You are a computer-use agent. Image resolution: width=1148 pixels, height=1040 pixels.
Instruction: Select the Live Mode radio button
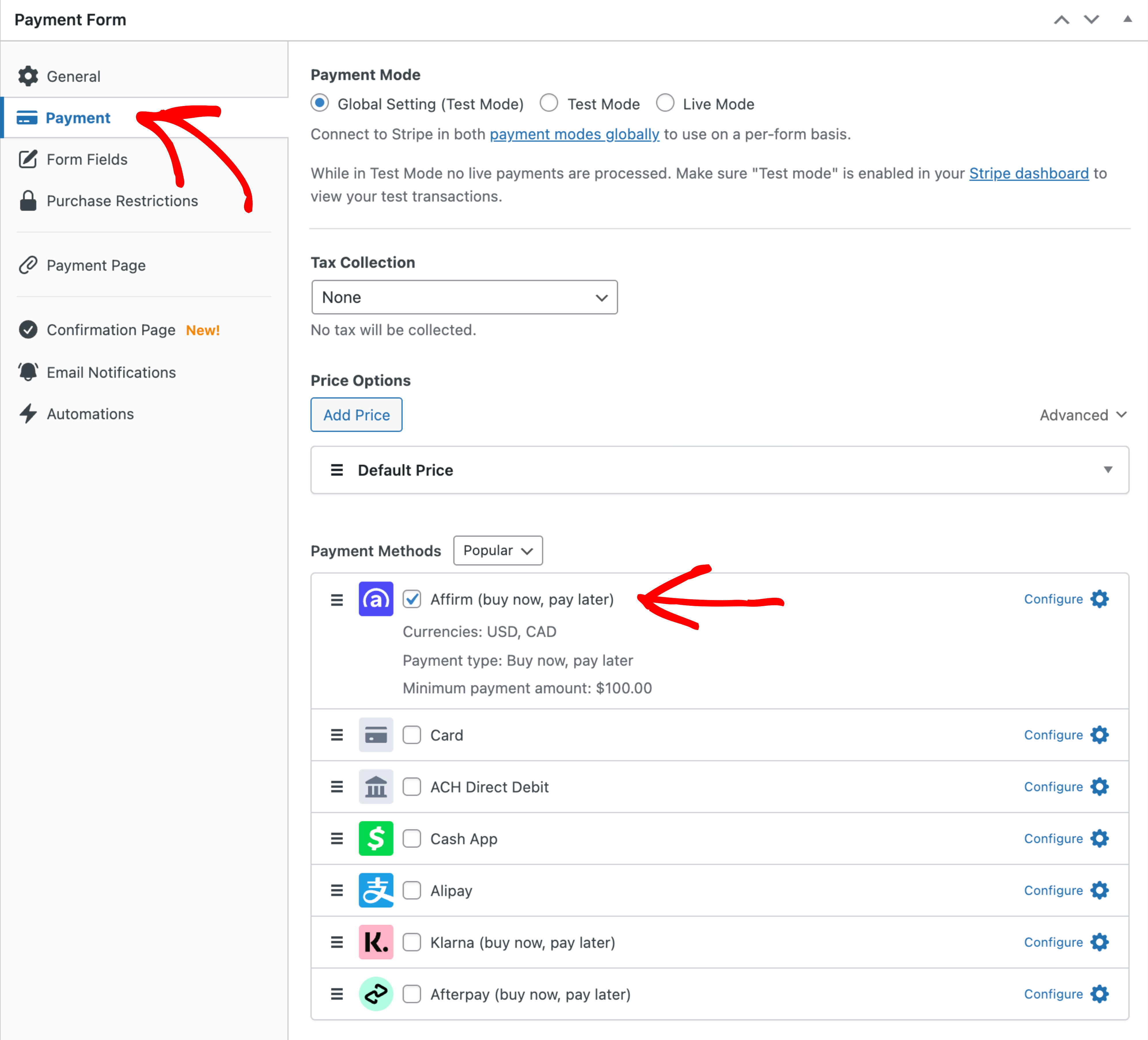click(x=665, y=104)
